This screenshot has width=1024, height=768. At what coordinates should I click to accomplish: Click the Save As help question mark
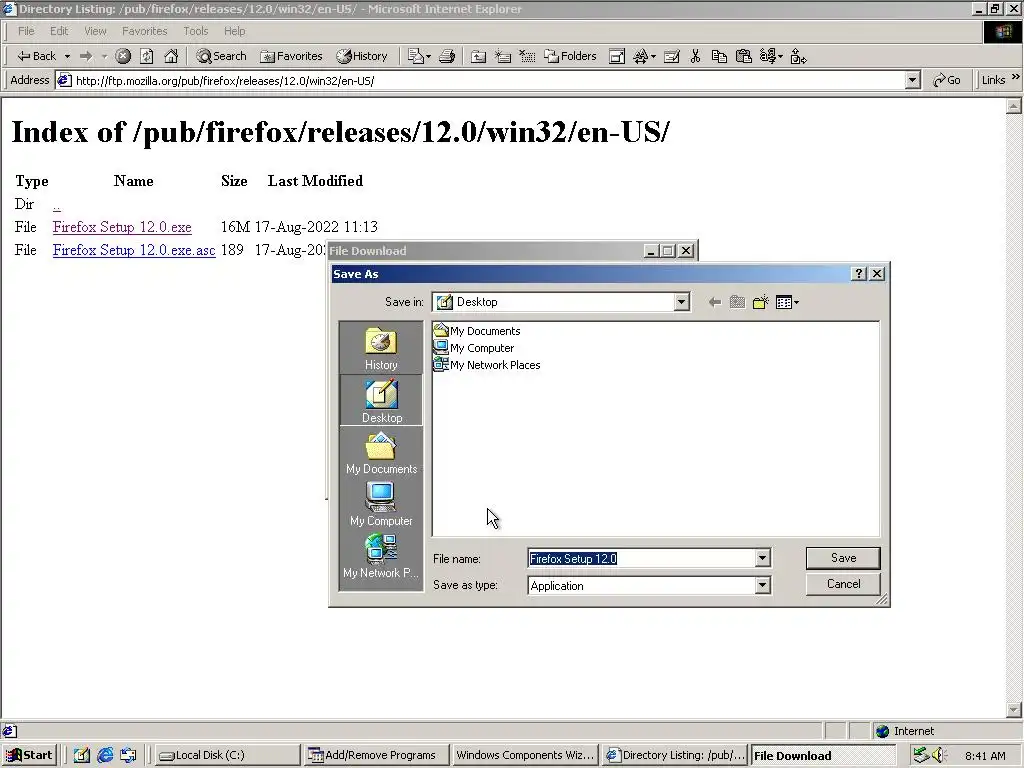click(859, 274)
